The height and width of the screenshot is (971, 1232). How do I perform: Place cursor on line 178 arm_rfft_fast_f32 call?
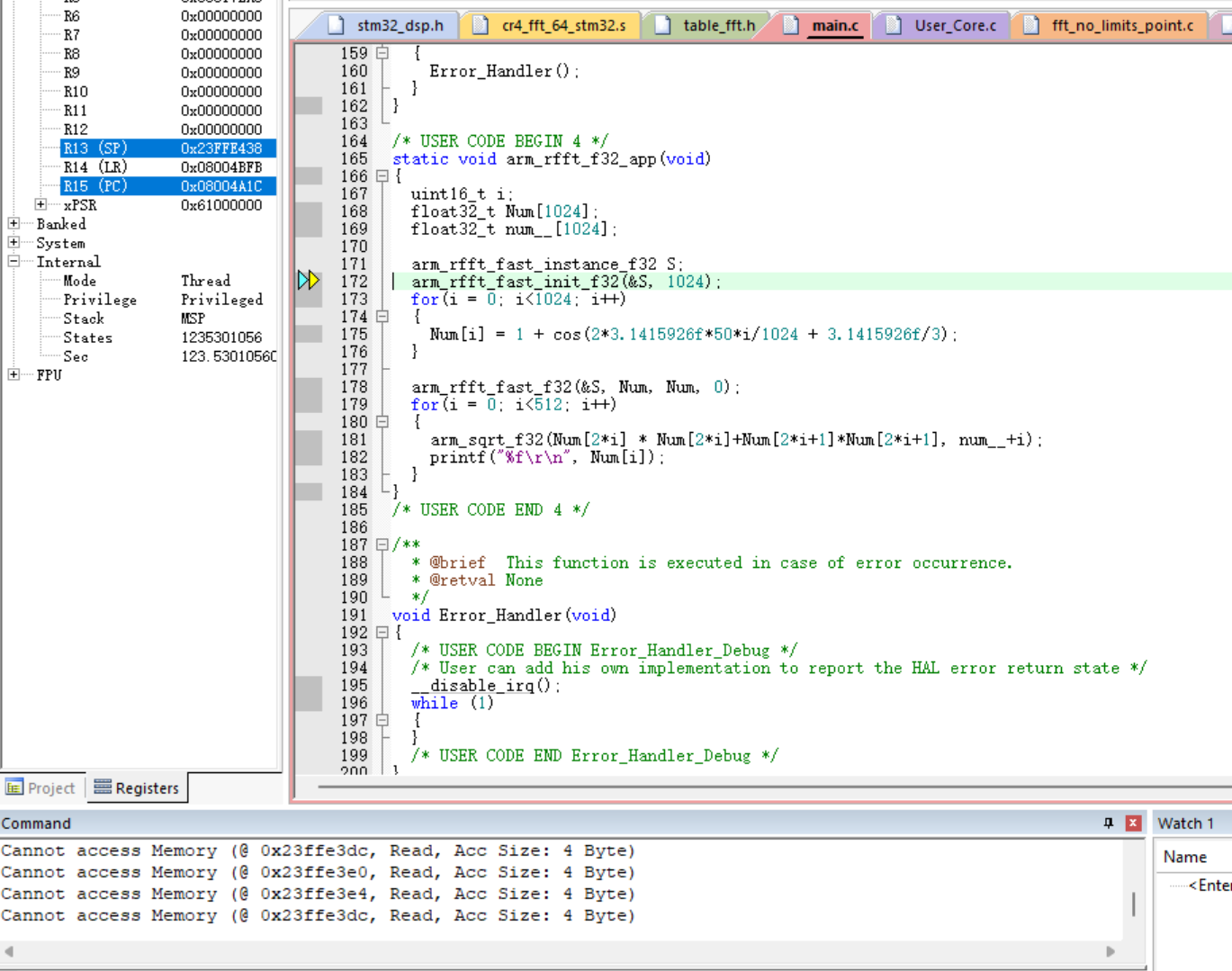(x=576, y=387)
